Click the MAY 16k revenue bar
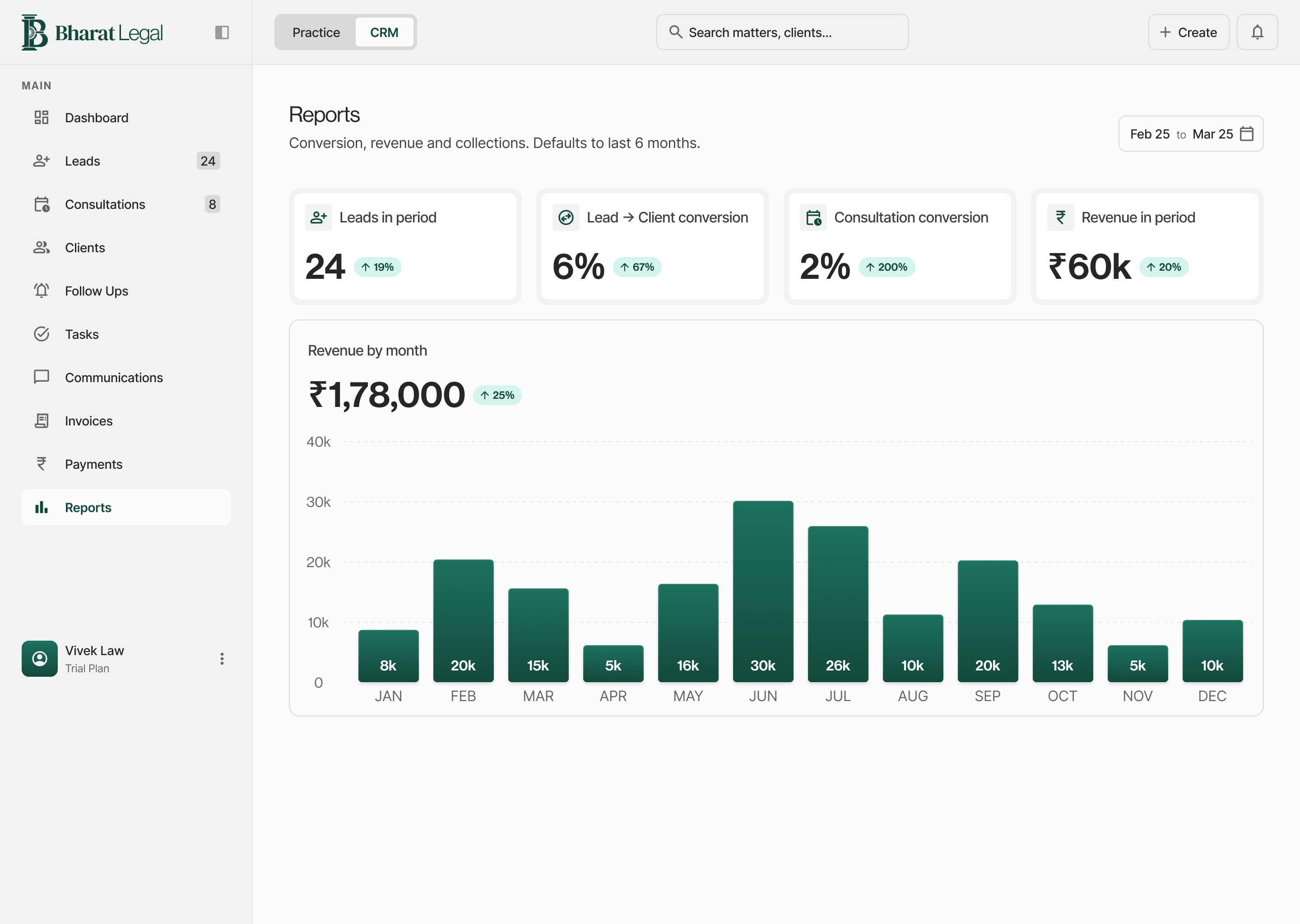 coord(688,633)
